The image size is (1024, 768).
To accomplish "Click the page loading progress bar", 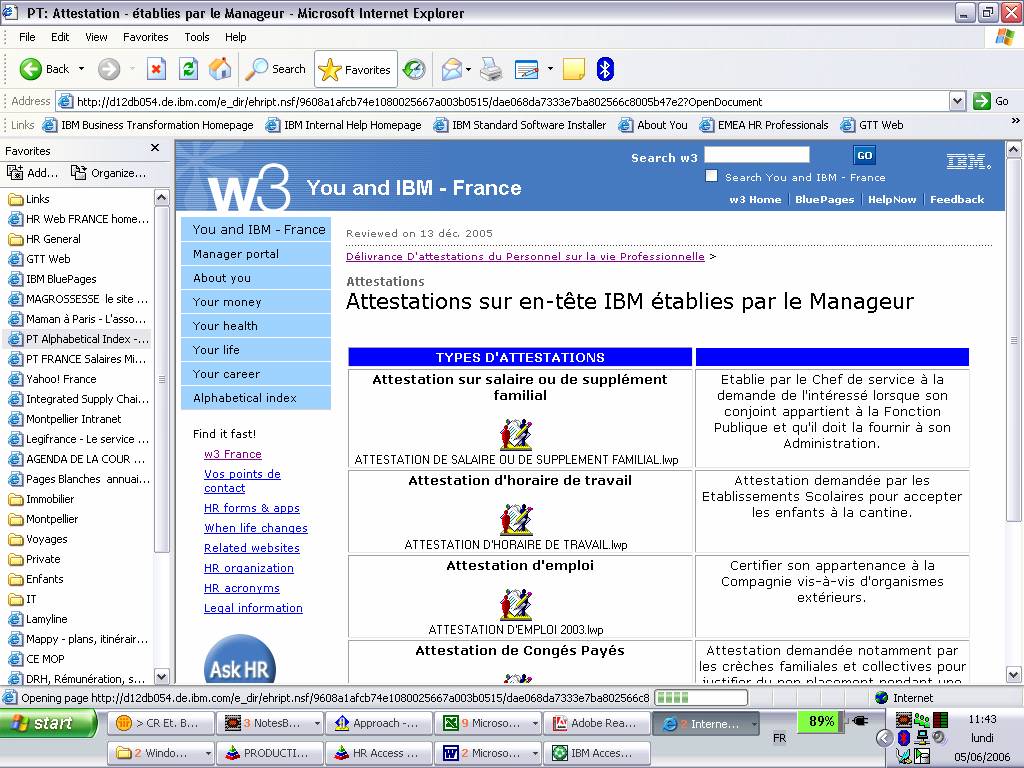I will point(701,697).
